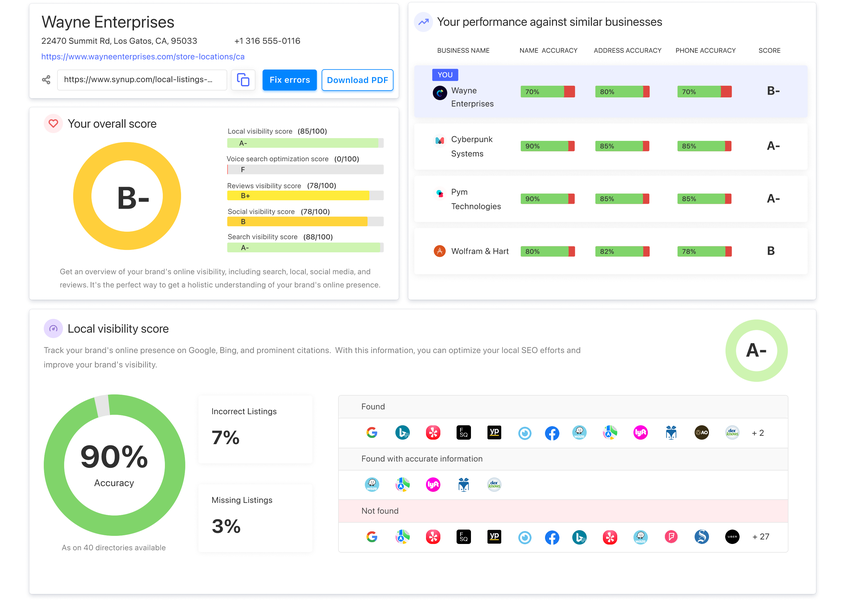Open the Facebook icon in the Not found row
This screenshot has height=600, width=843.
click(x=552, y=537)
